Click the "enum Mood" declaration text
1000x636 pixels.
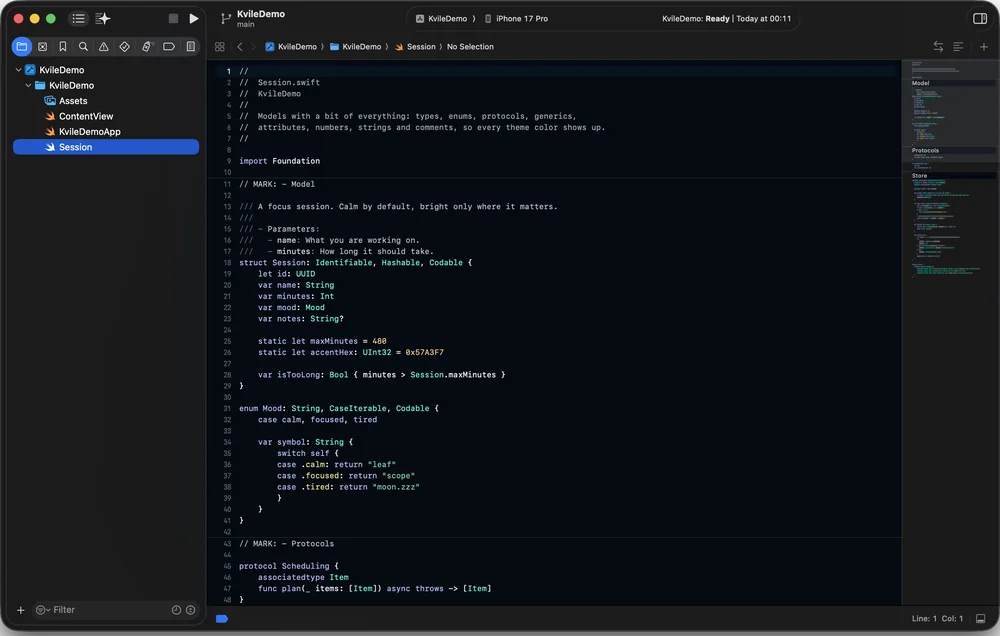(260, 408)
